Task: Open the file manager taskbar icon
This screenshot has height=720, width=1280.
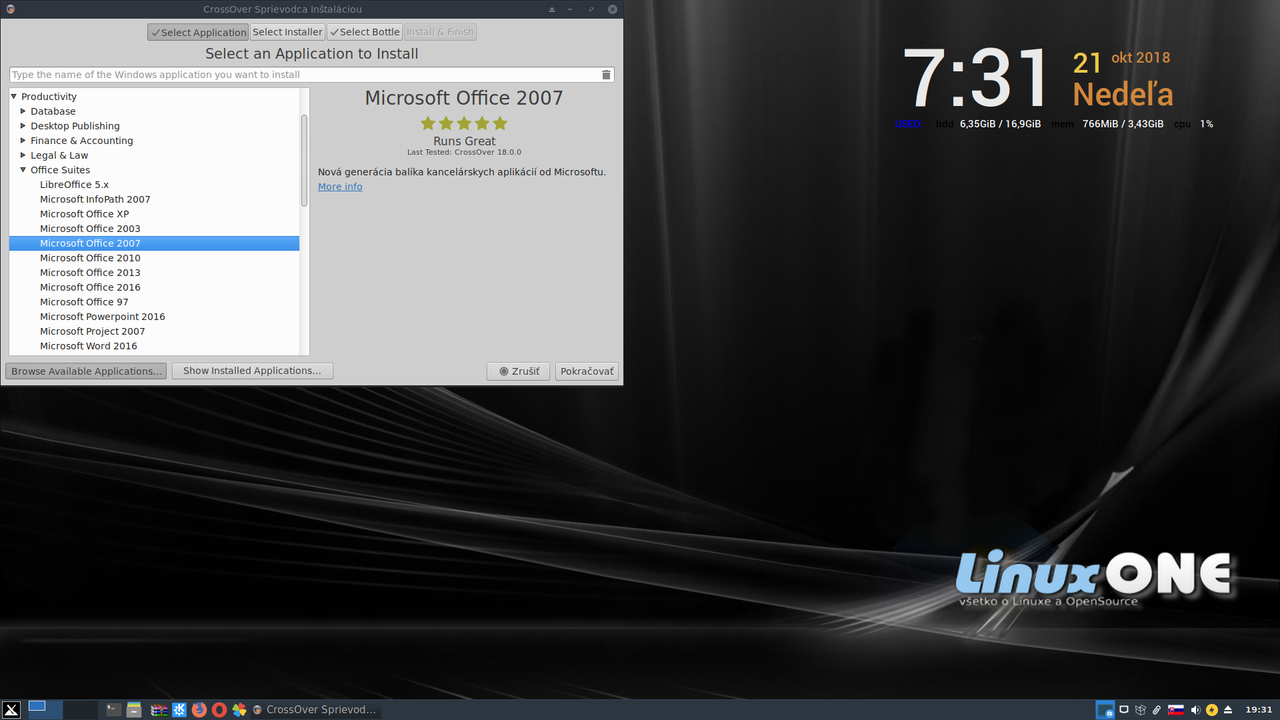Action: 134,710
